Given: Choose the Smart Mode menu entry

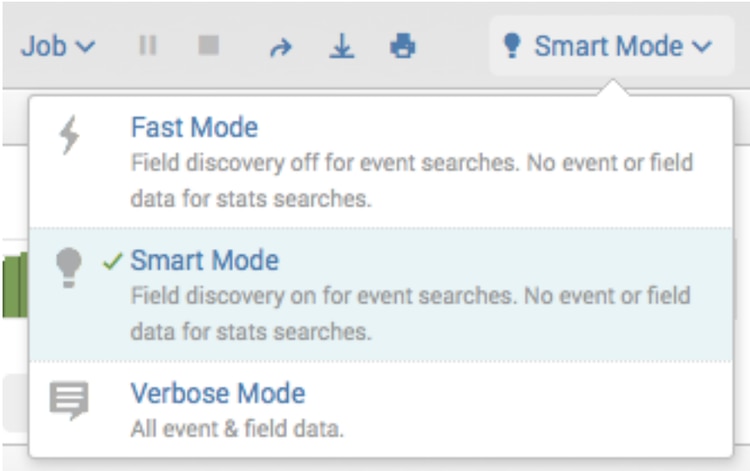Looking at the screenshot, I should (x=205, y=262).
